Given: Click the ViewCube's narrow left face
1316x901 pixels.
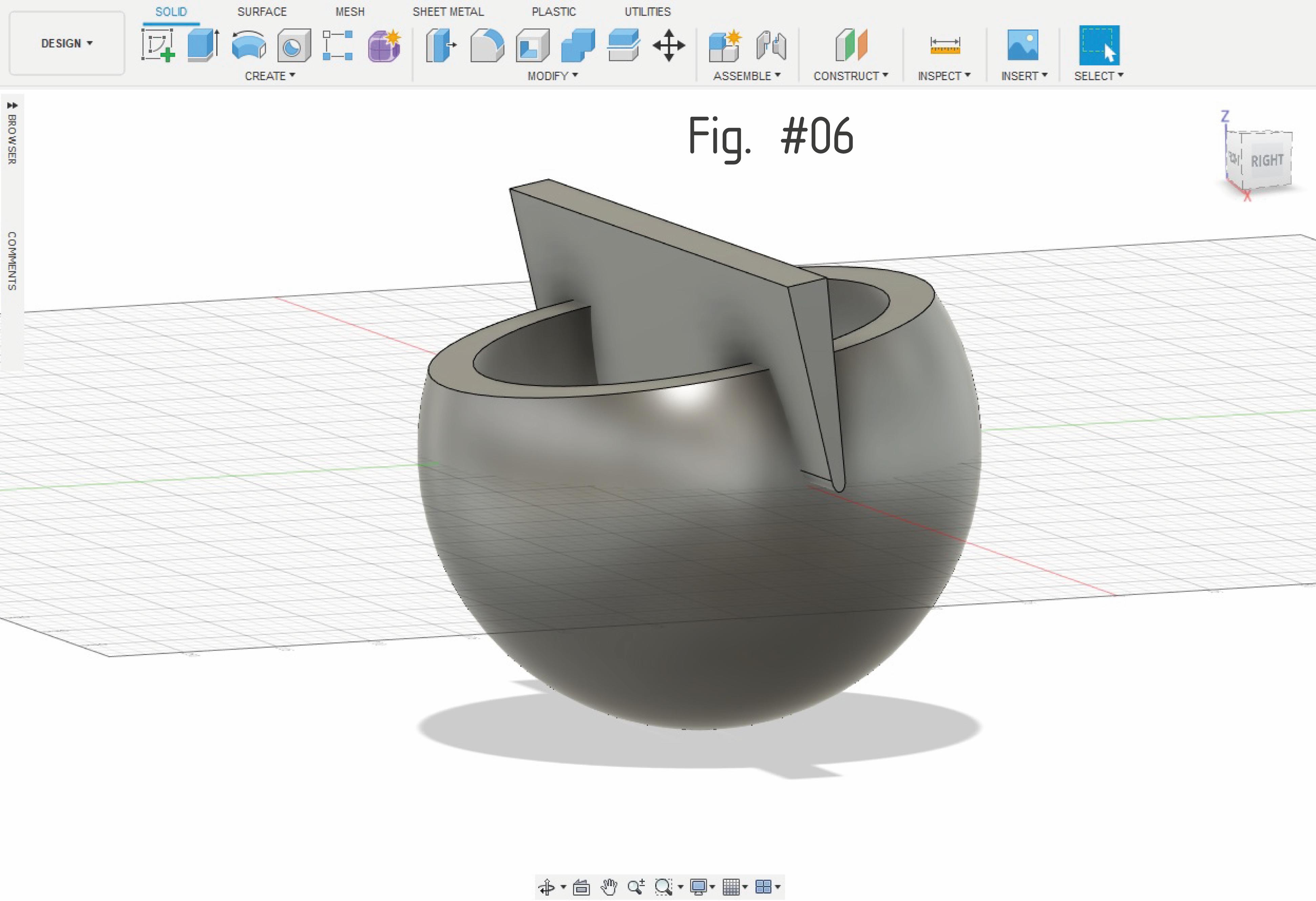Looking at the screenshot, I should pos(1234,158).
